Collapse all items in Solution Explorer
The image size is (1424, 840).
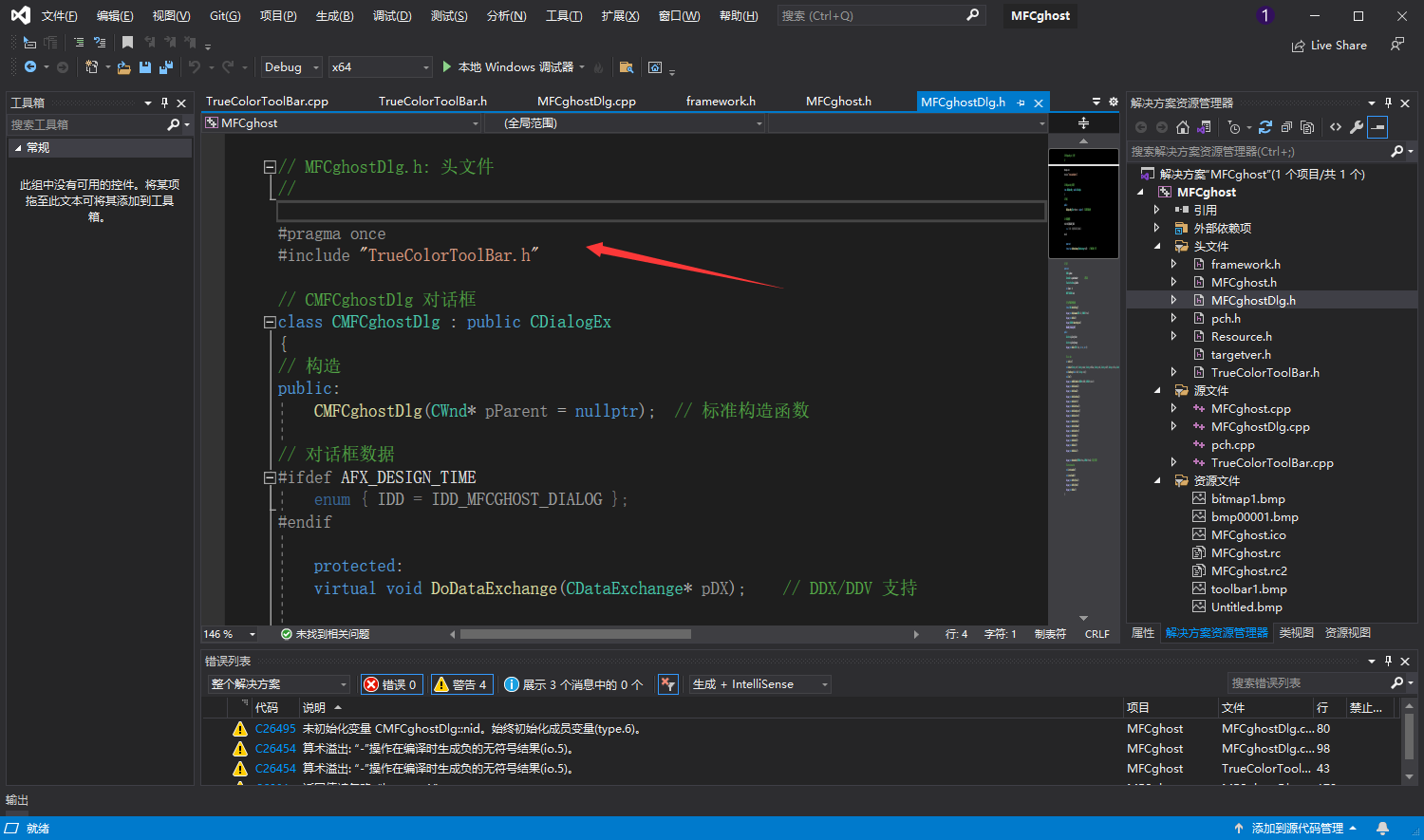click(x=1286, y=127)
